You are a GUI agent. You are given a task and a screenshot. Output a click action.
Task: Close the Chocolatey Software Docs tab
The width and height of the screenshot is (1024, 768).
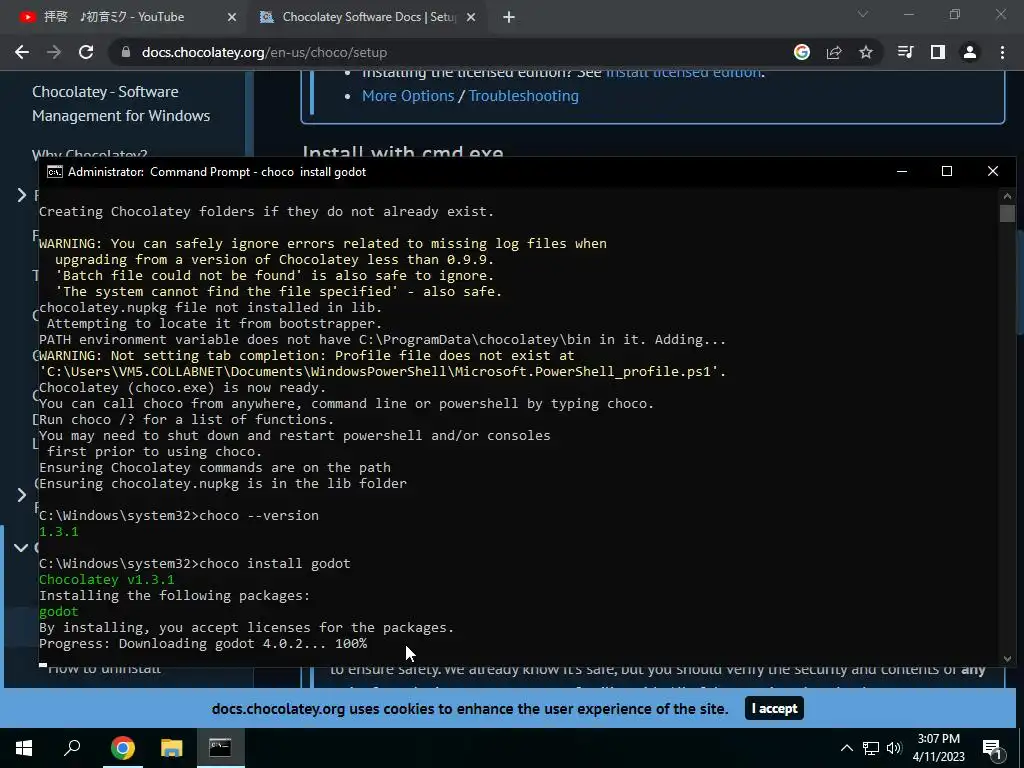coord(471,17)
